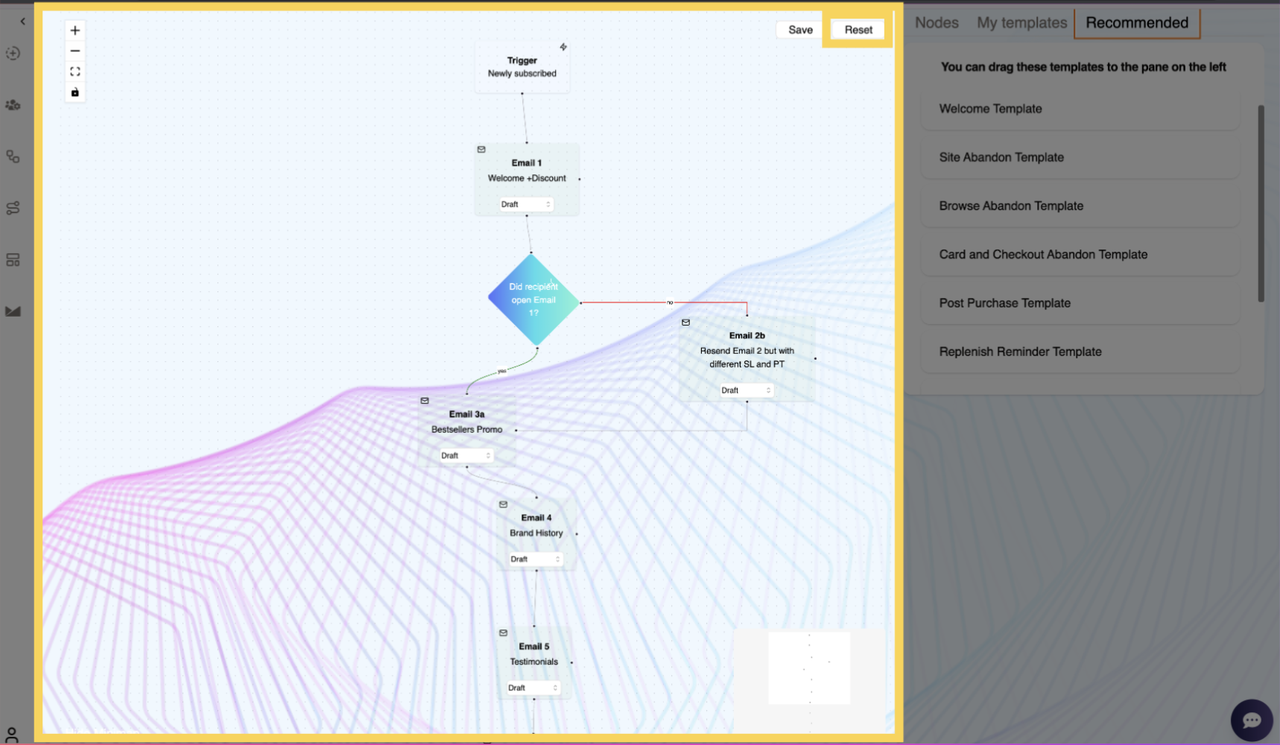The image size is (1280, 745).
Task: Open the chat support bubble
Action: (1251, 720)
